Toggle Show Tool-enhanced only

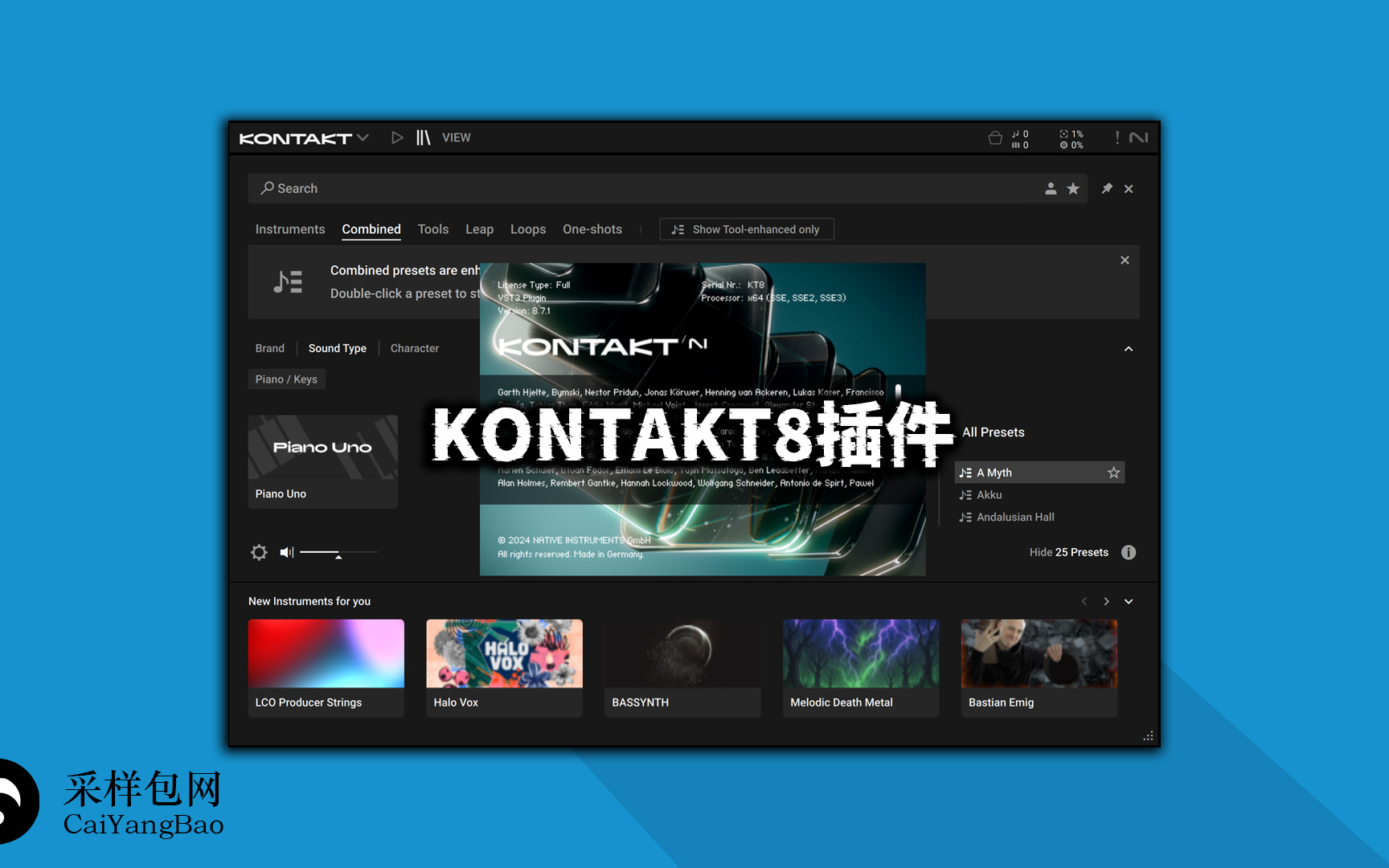click(746, 230)
